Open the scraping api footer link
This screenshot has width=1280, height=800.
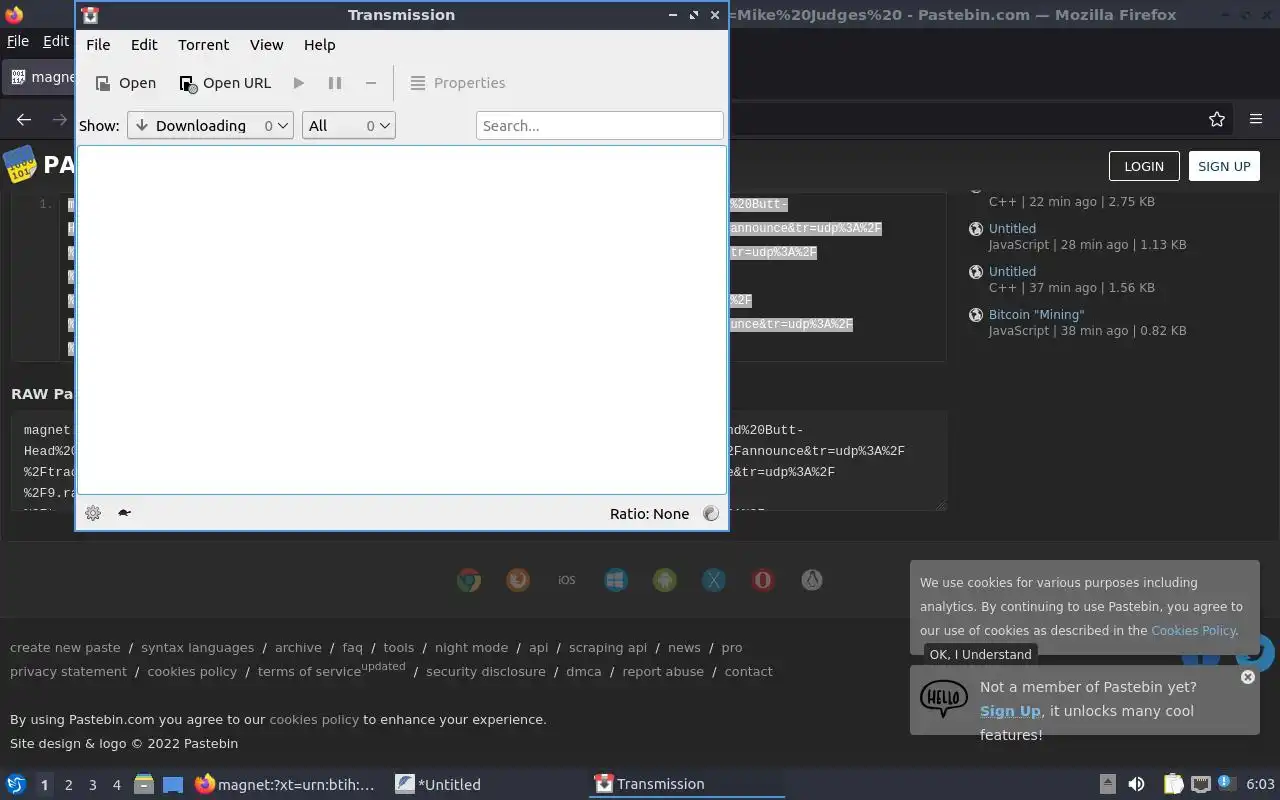point(608,647)
